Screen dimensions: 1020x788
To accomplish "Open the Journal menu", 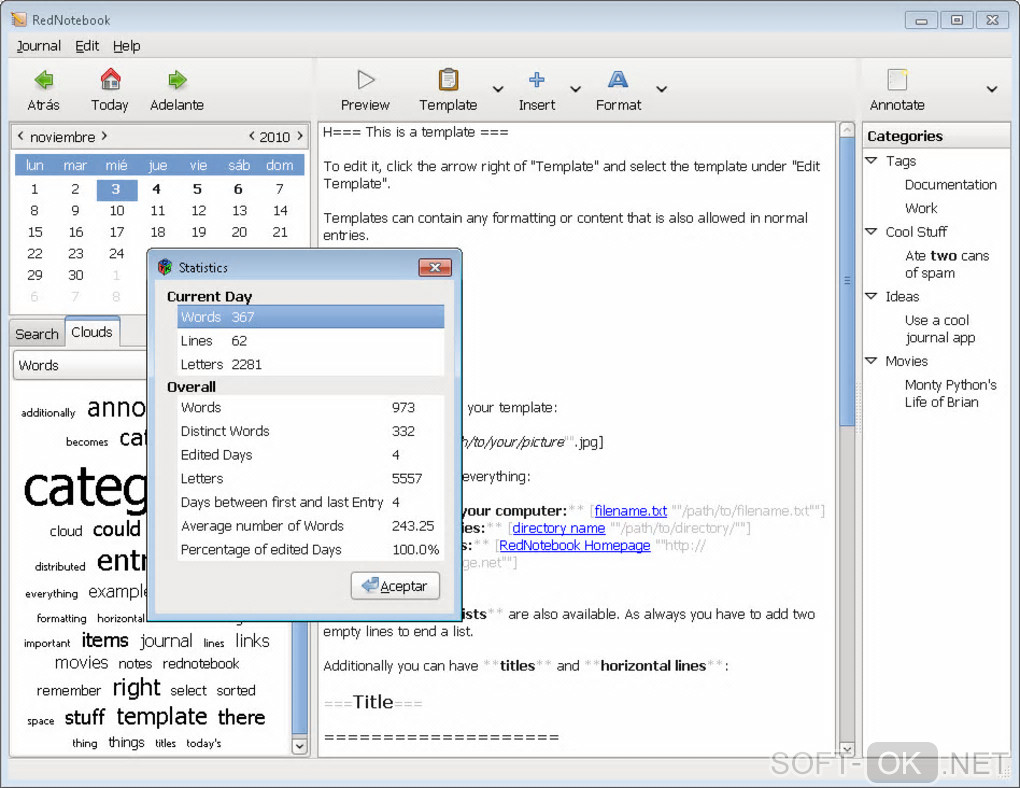I will pos(38,46).
